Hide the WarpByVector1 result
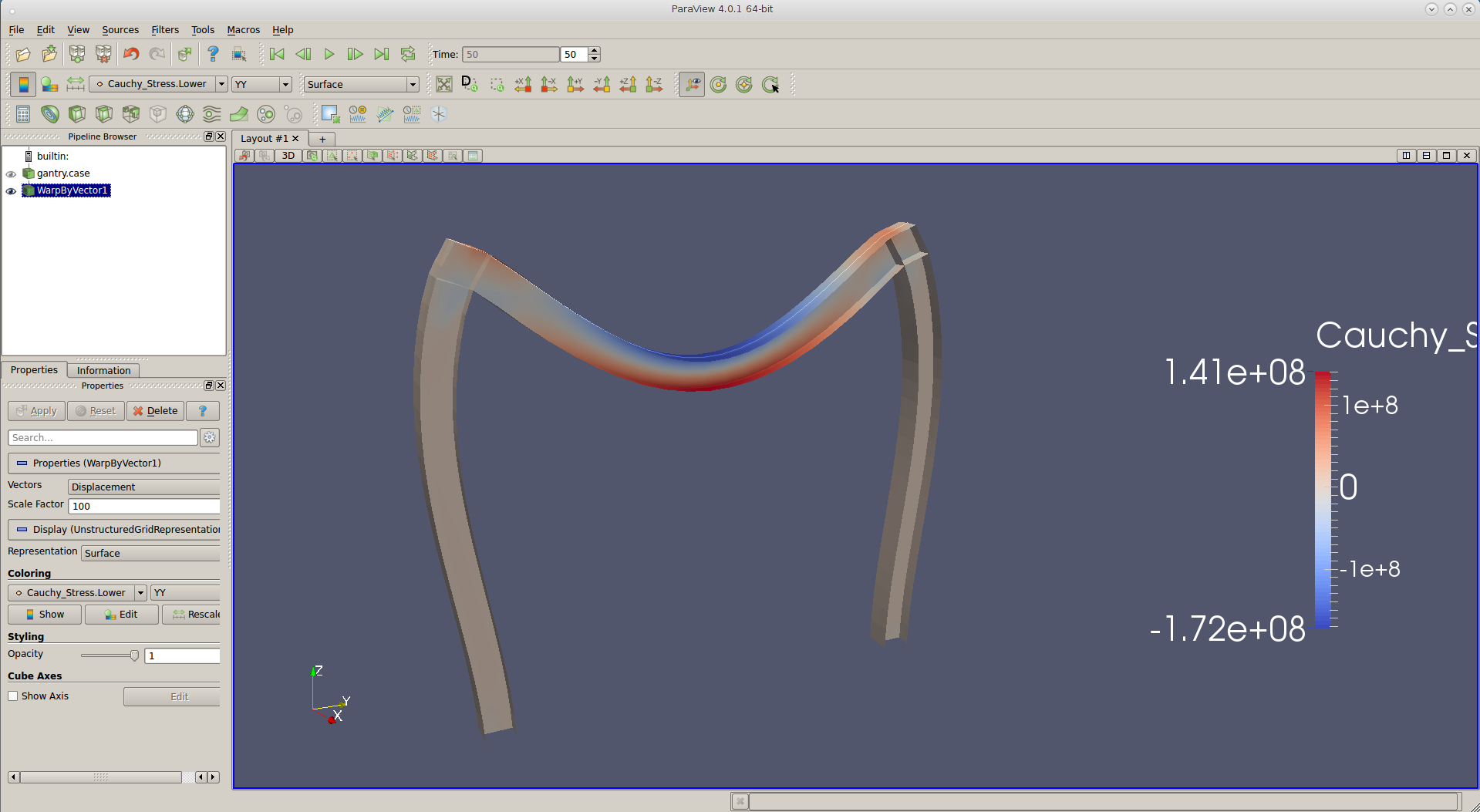Screen dimensions: 1480x812 click(x=11, y=191)
